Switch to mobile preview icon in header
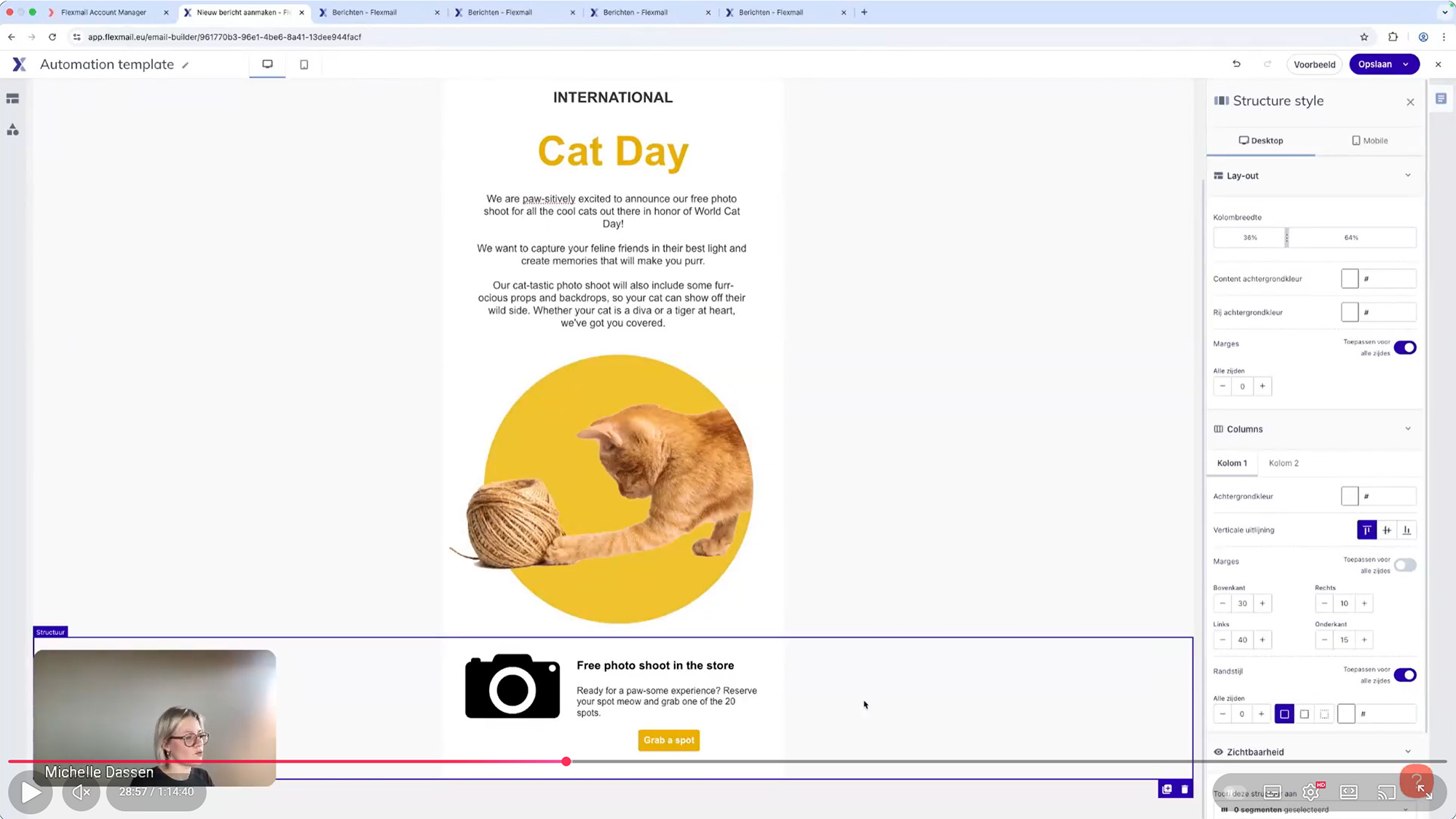This screenshot has width=1456, height=819. pyautogui.click(x=304, y=65)
